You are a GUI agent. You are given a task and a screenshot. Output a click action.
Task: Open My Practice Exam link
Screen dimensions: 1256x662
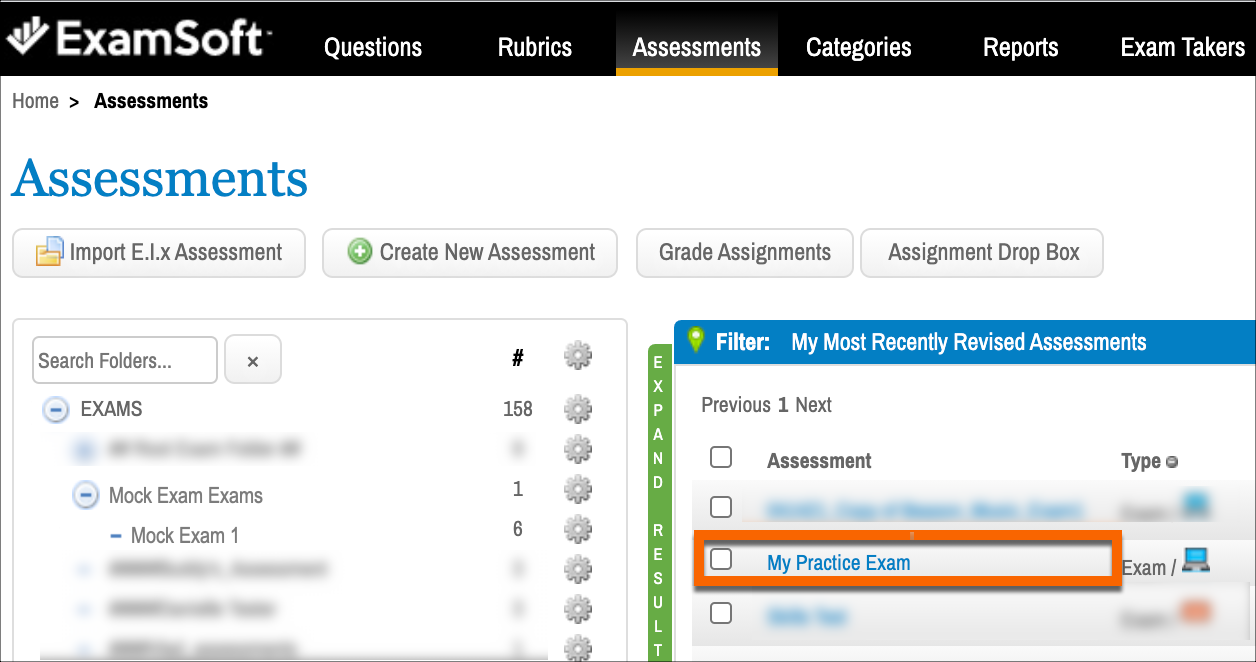(838, 563)
